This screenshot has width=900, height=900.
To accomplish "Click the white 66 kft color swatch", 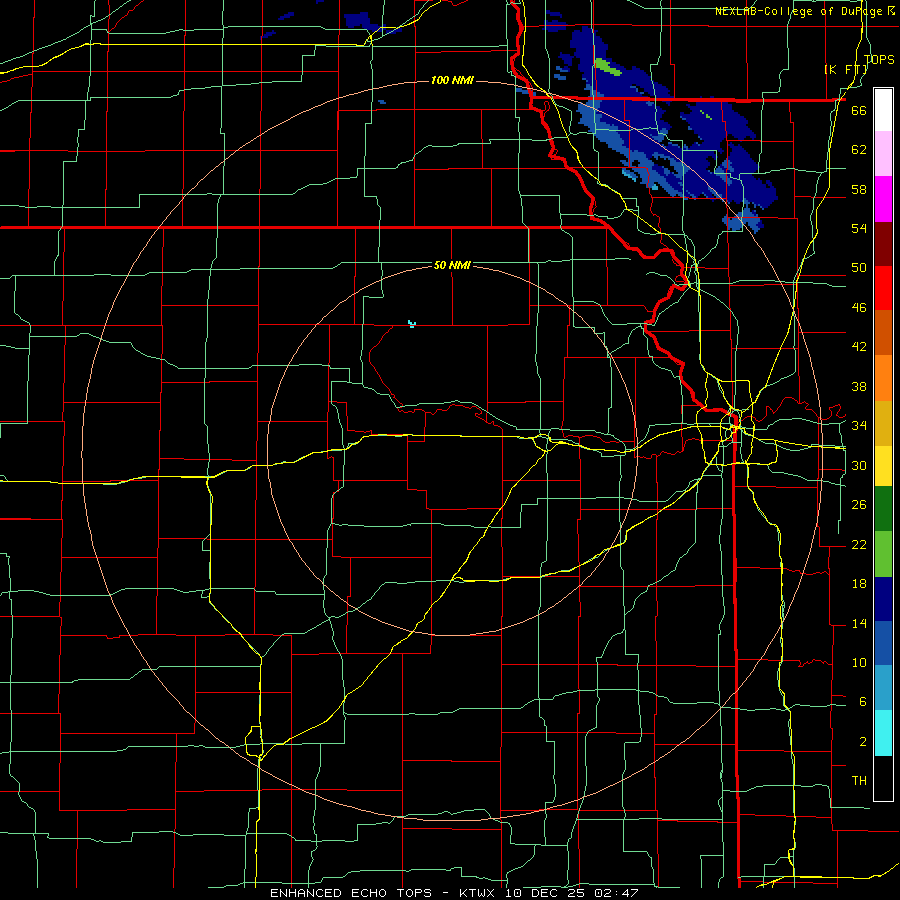I will (x=883, y=110).
